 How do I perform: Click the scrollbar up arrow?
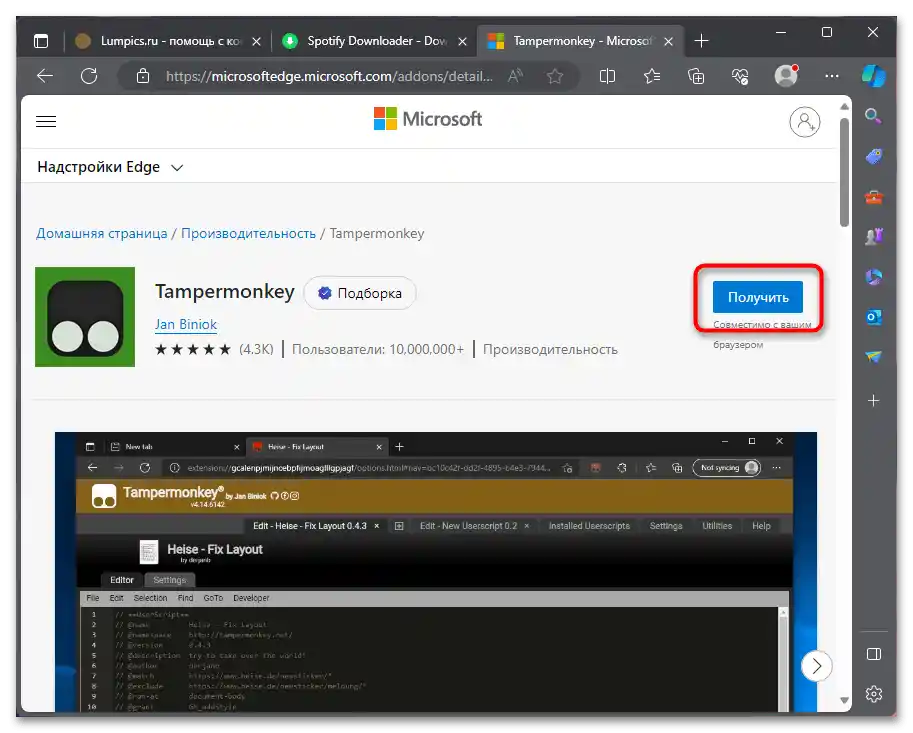click(x=844, y=107)
